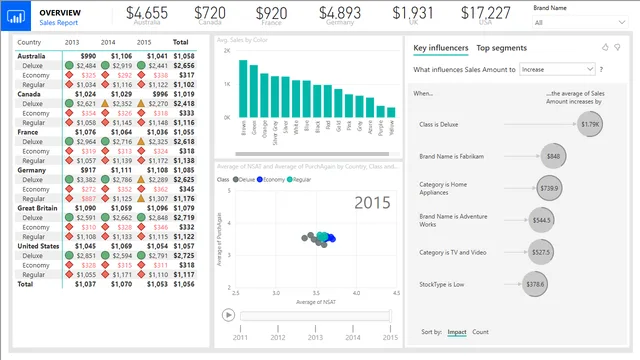Click the Great Britain row label
This screenshot has width=640, height=360.
tap(37, 208)
